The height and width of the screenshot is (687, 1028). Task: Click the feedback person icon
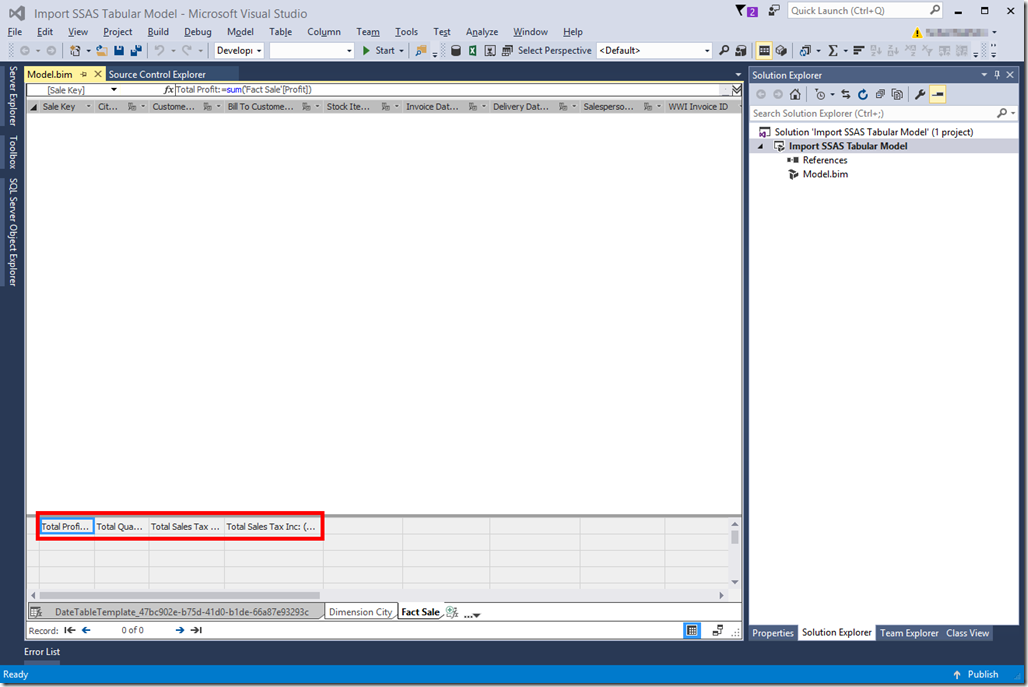point(774,10)
